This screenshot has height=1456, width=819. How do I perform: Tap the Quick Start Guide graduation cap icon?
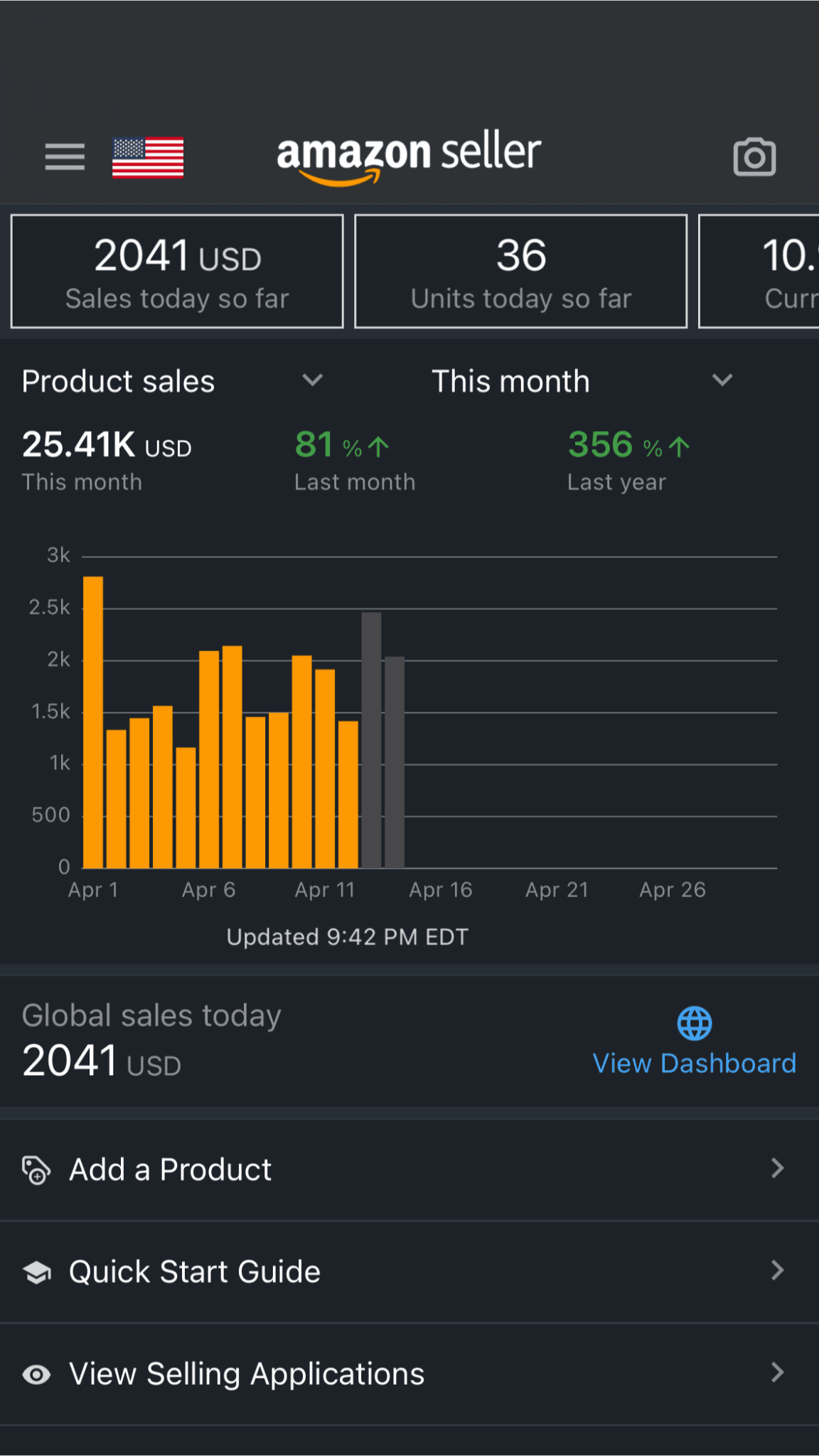(36, 1272)
